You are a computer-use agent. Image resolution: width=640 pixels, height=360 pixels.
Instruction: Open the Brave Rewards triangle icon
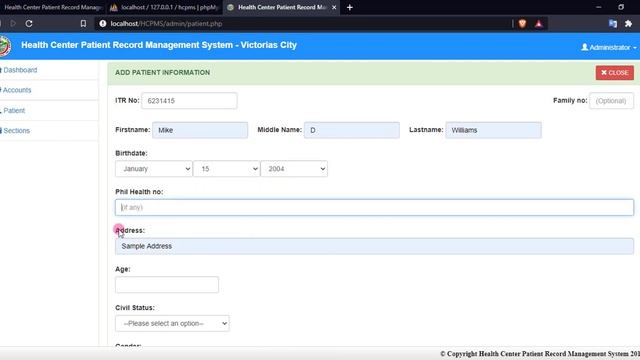pos(539,24)
